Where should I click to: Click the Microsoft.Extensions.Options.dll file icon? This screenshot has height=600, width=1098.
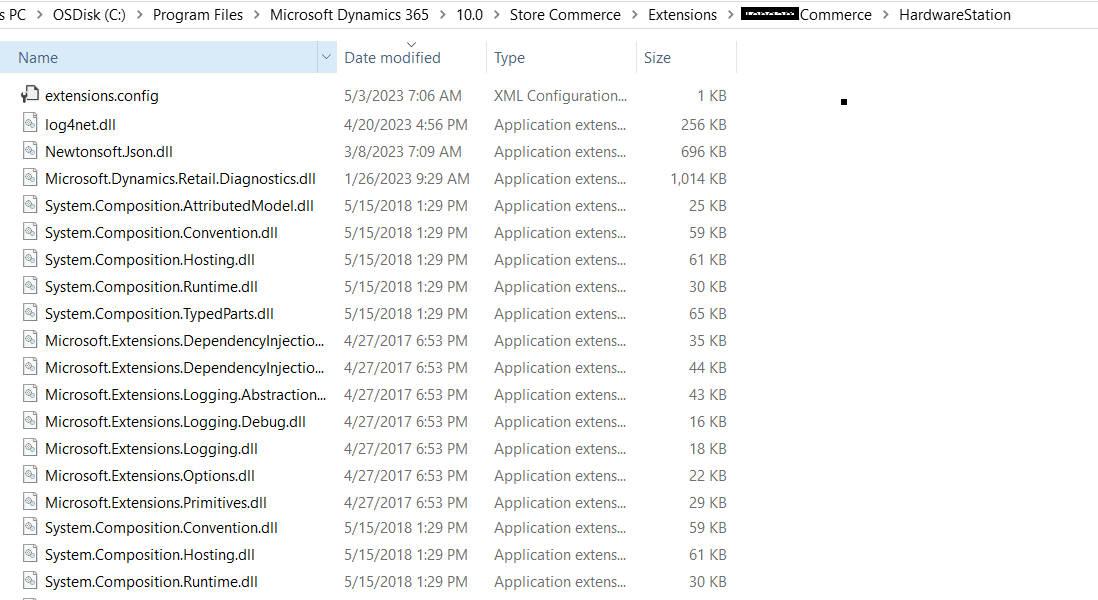(29, 474)
